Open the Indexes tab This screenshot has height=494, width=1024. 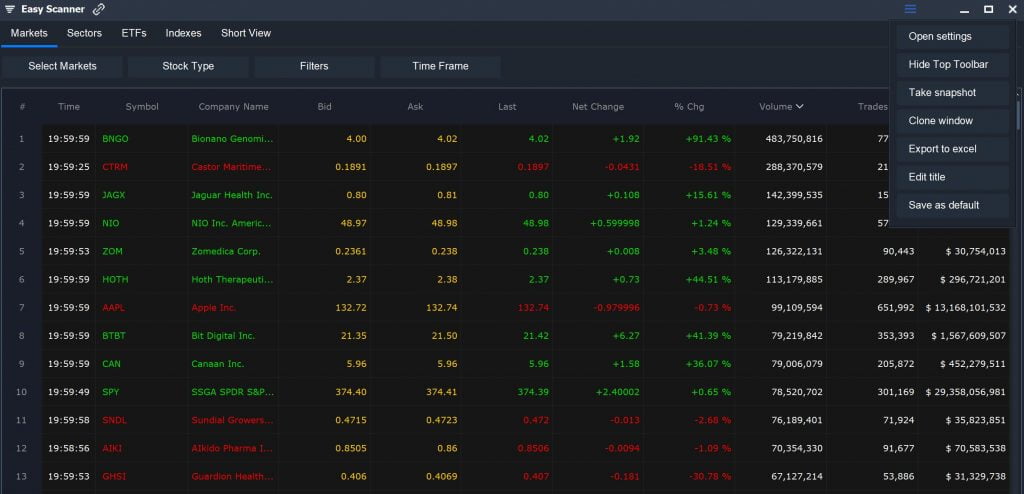[184, 33]
